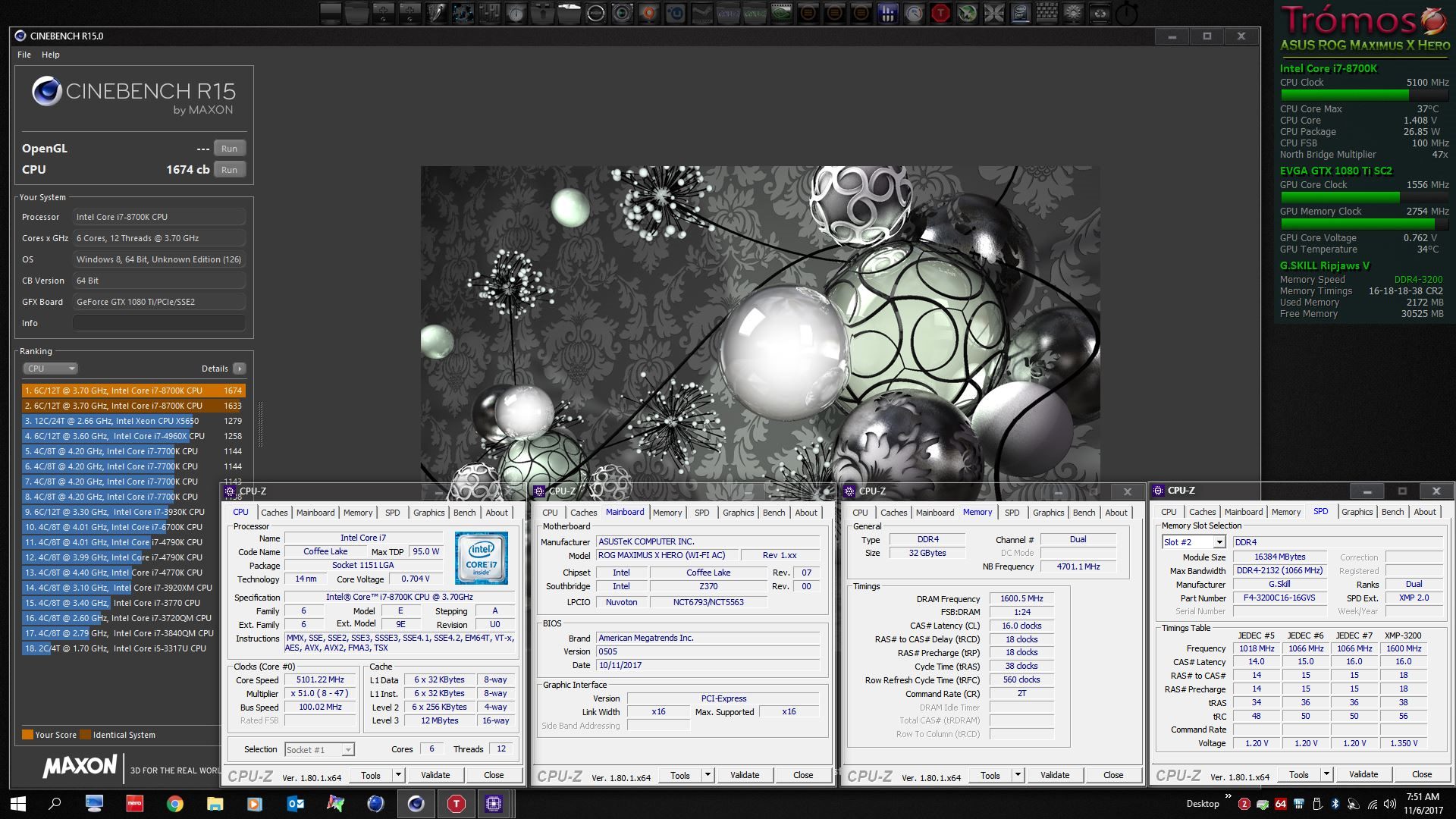
Task: Open the Wi-Fi network tray icon
Action: 1373,804
